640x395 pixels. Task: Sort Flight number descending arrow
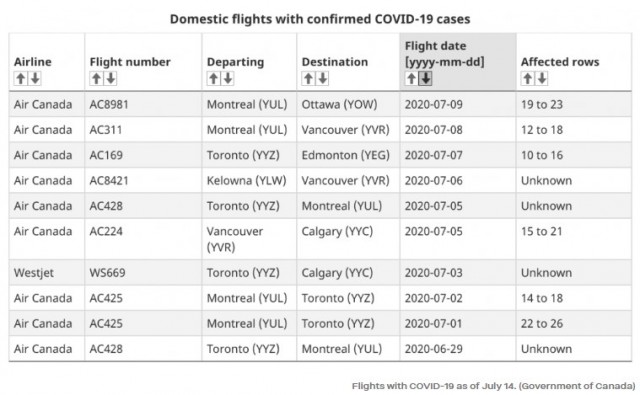click(x=111, y=78)
